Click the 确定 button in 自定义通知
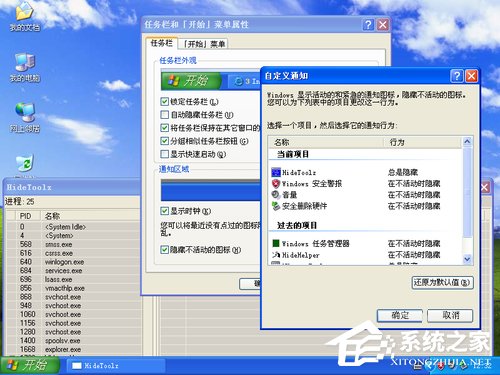 coord(399,315)
